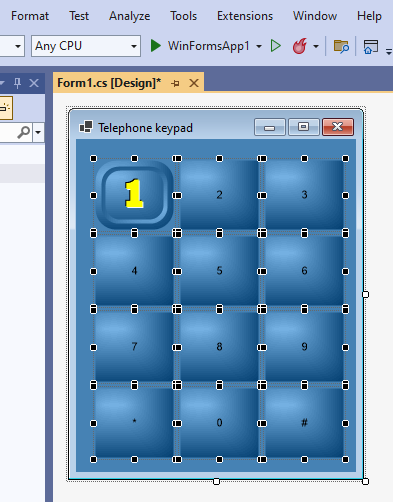This screenshot has width=393, height=502.
Task: Select keypad button 5 in the designer
Action: tap(219, 271)
